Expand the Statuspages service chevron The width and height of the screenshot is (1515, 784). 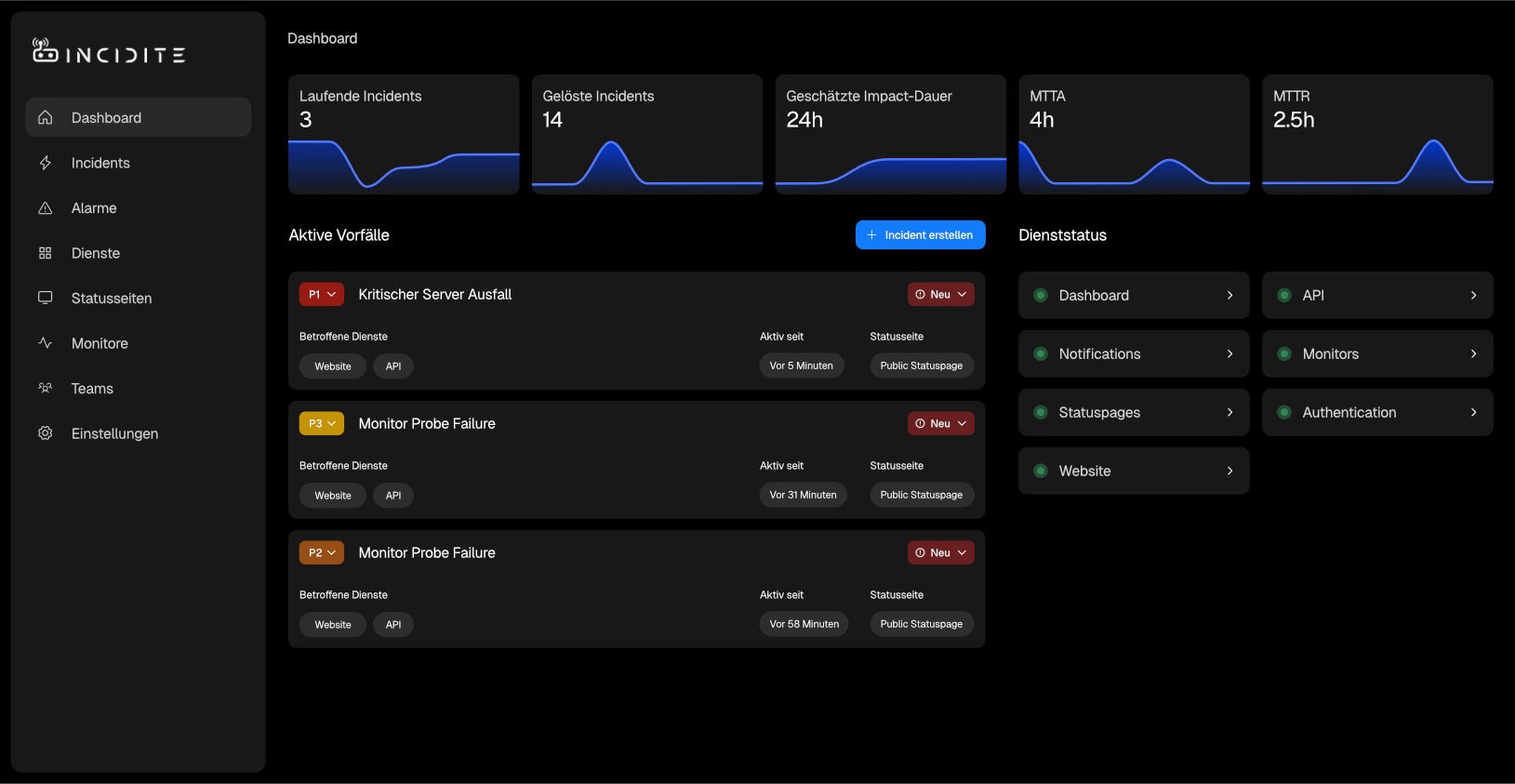click(x=1229, y=412)
